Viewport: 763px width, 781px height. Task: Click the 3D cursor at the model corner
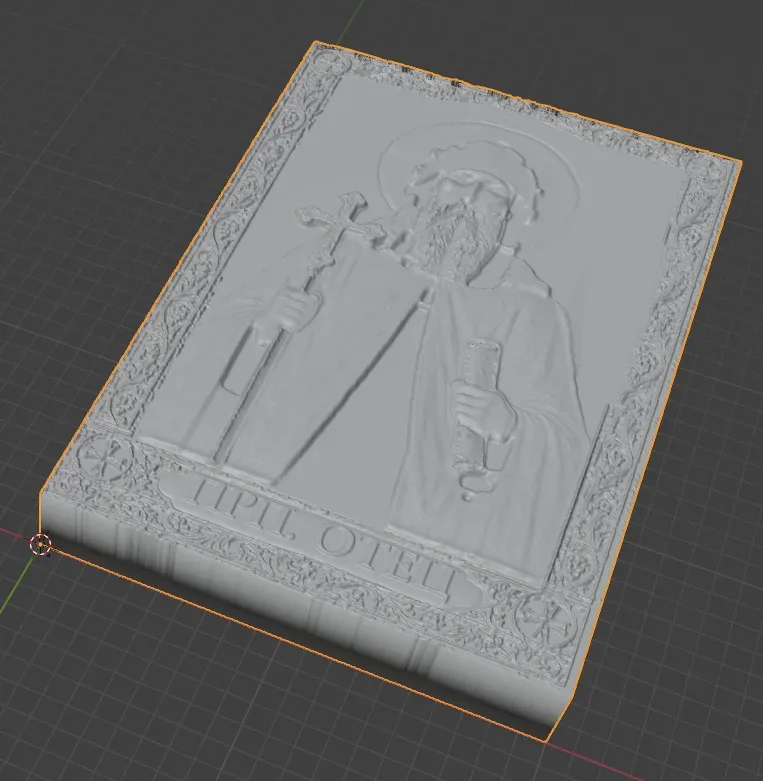(40, 544)
